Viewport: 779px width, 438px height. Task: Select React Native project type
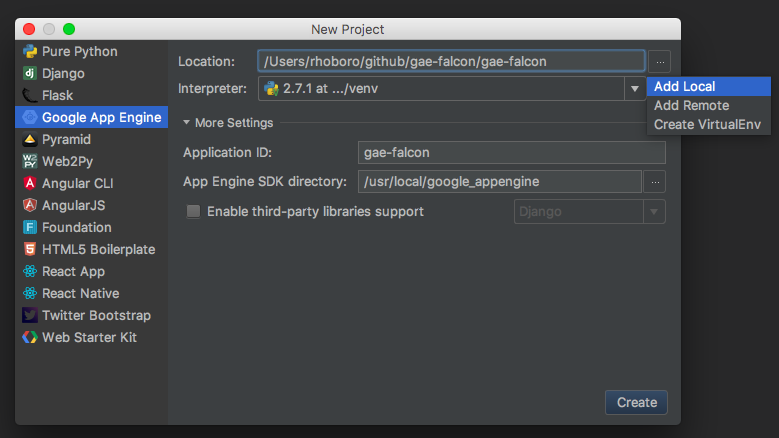[x=91, y=293]
